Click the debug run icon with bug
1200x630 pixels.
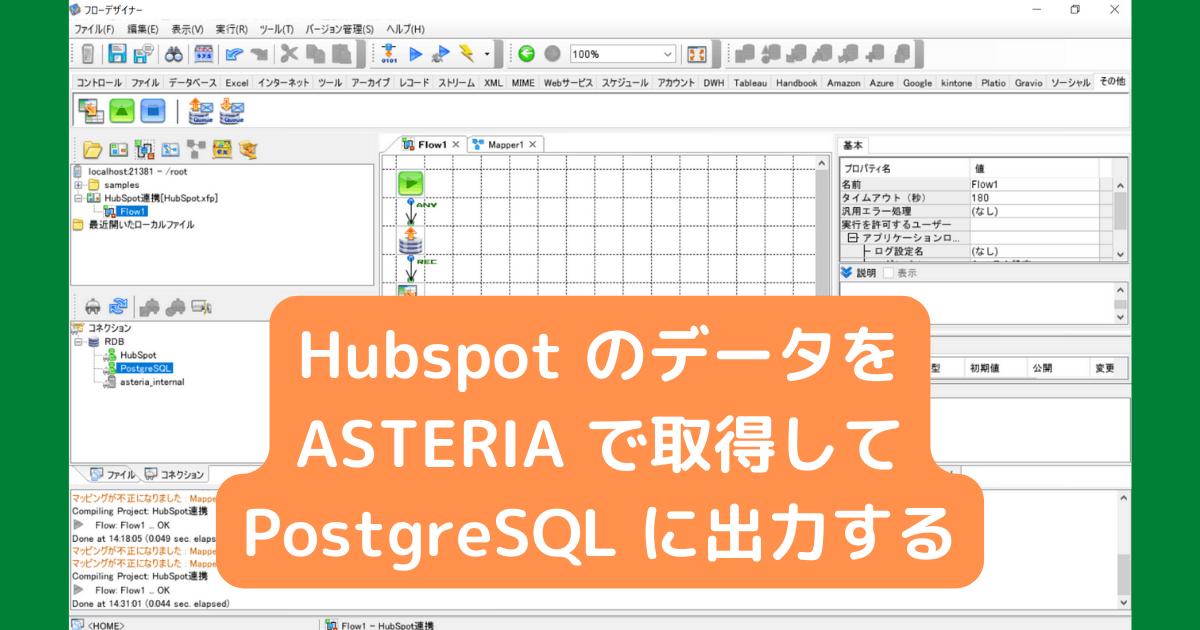[x=441, y=54]
